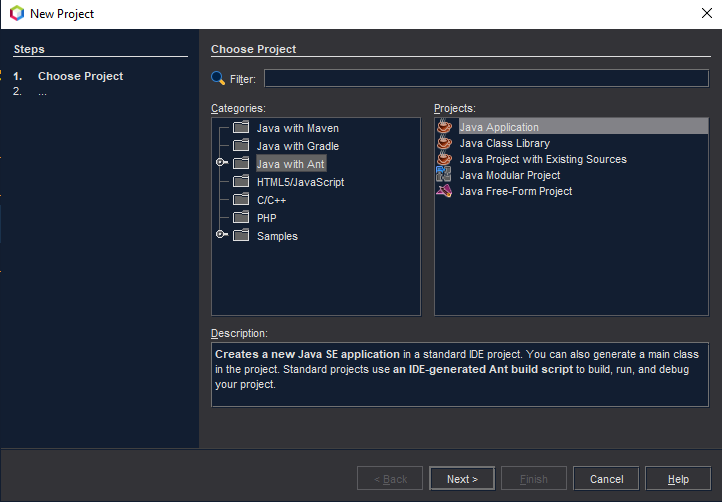Close the New Project dialog
Image resolution: width=722 pixels, height=502 pixels.
tap(707, 14)
